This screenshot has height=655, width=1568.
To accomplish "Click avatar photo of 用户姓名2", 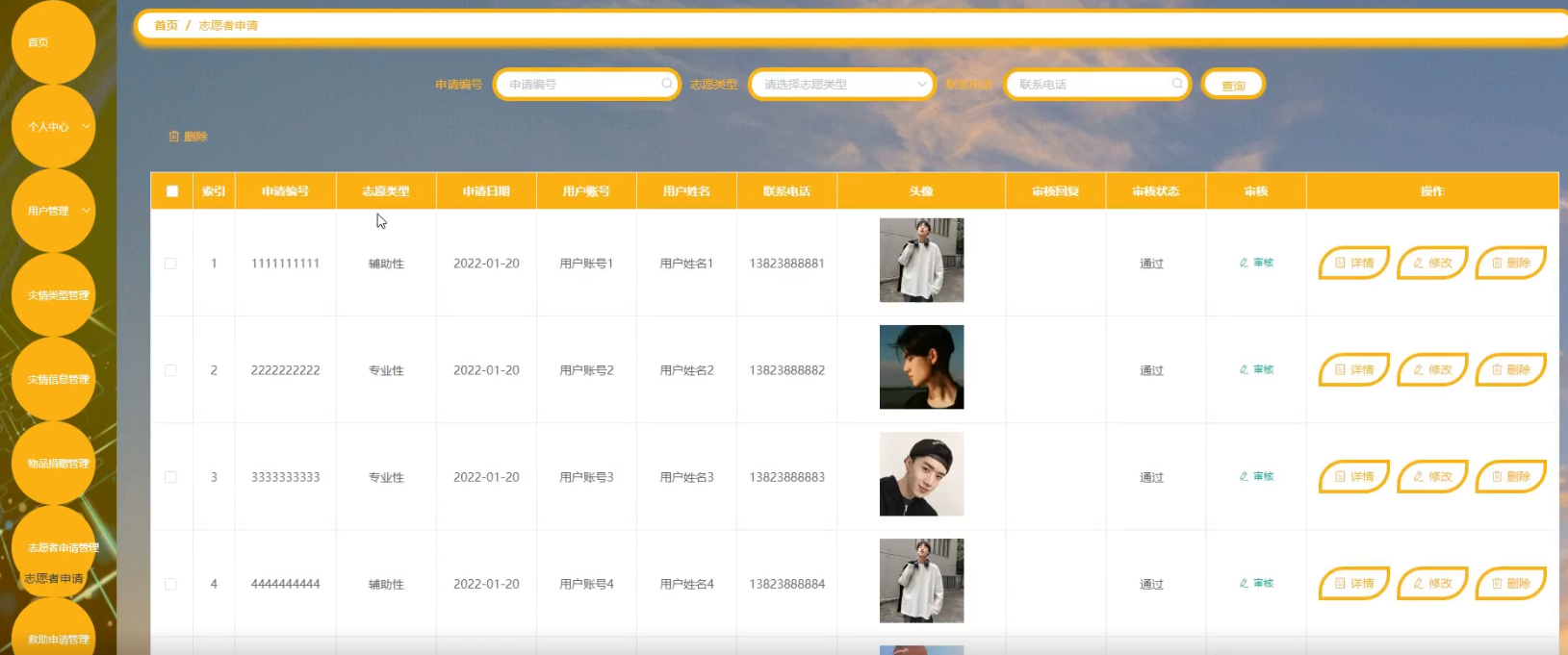I will point(921,366).
